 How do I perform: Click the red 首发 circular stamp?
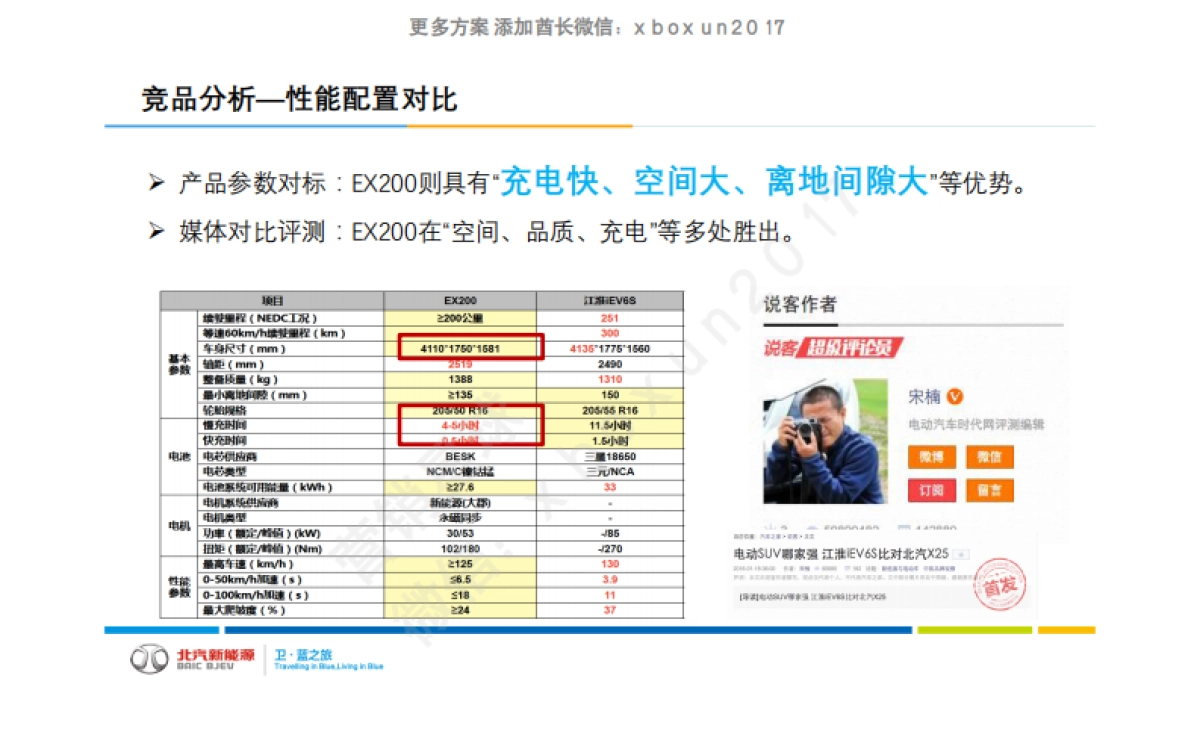point(999,584)
